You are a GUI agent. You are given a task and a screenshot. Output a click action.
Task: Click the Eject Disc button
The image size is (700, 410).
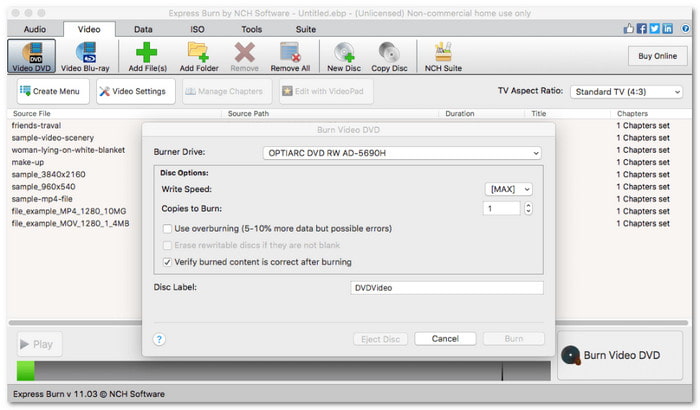(380, 339)
